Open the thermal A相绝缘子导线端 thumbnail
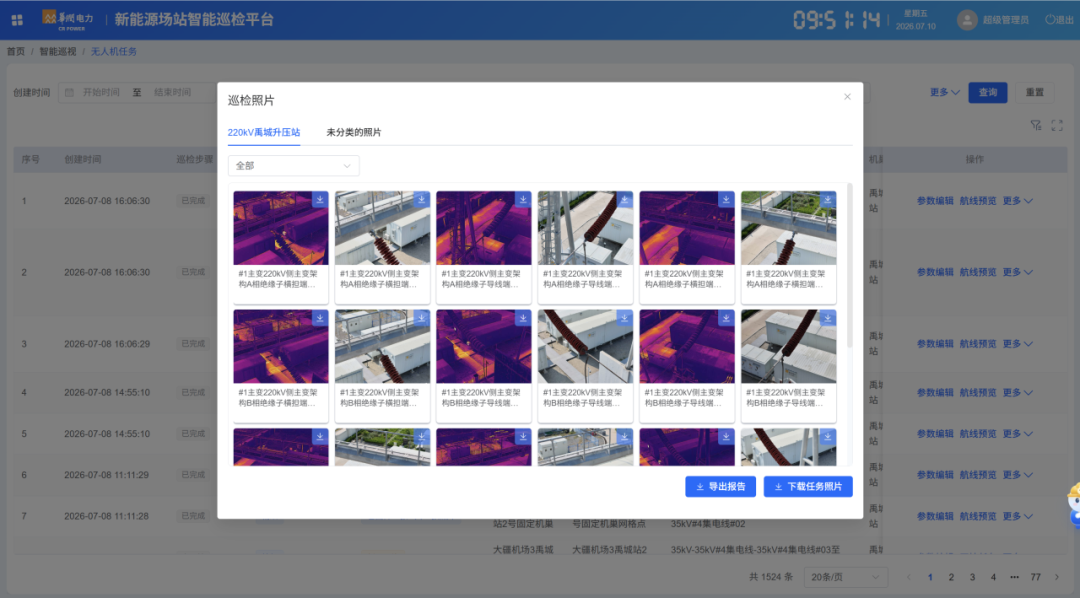This screenshot has width=1080, height=598. 484,228
